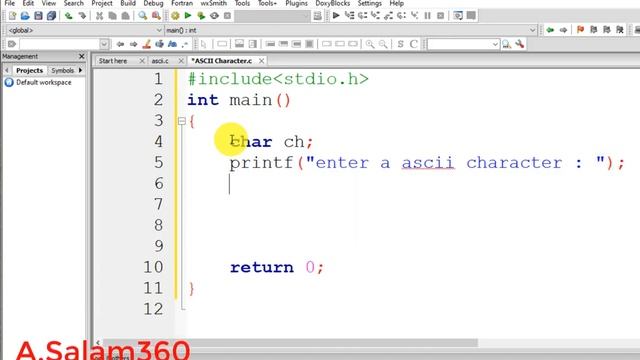Toggle the regex search option
The width and height of the screenshot is (640, 360).
pyautogui.click(x=185, y=44)
